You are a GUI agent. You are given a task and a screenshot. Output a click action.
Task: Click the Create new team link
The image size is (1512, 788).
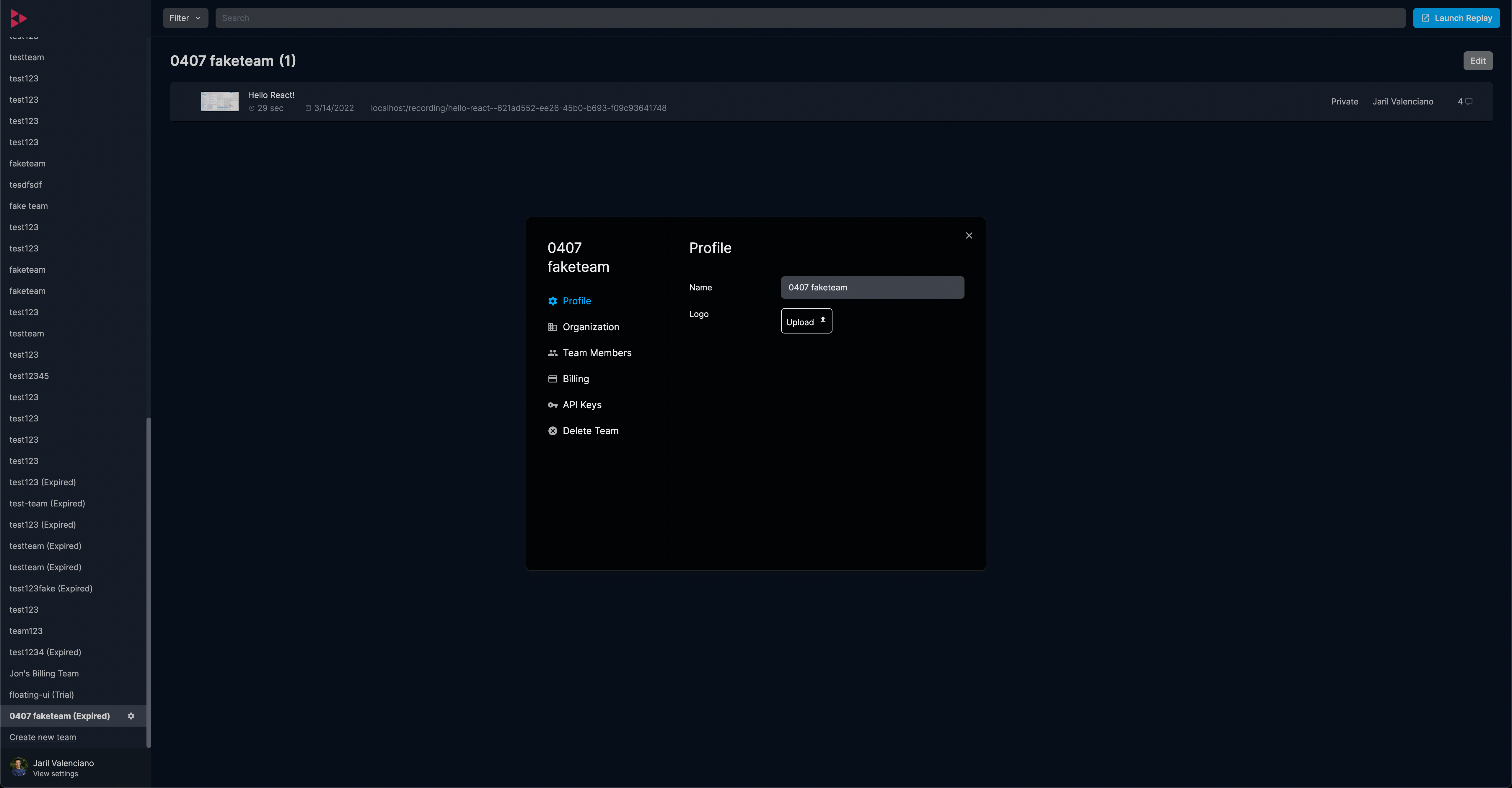click(43, 737)
